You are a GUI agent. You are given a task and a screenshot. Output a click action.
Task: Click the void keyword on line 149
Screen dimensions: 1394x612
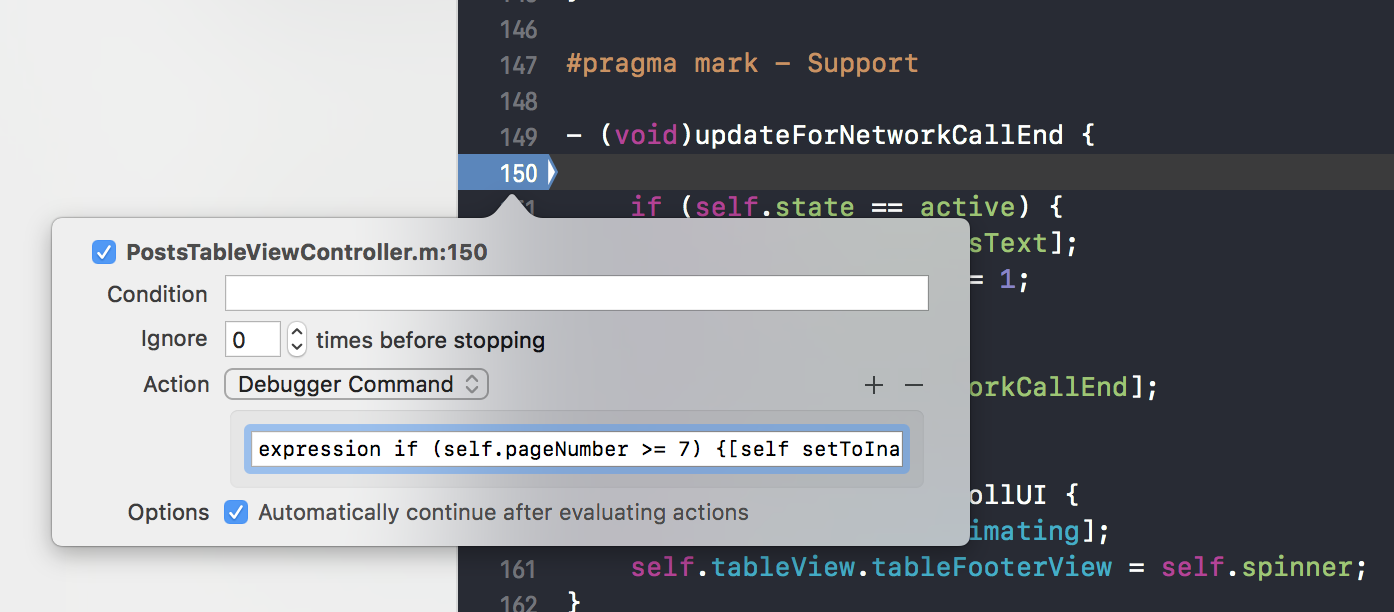(x=645, y=135)
